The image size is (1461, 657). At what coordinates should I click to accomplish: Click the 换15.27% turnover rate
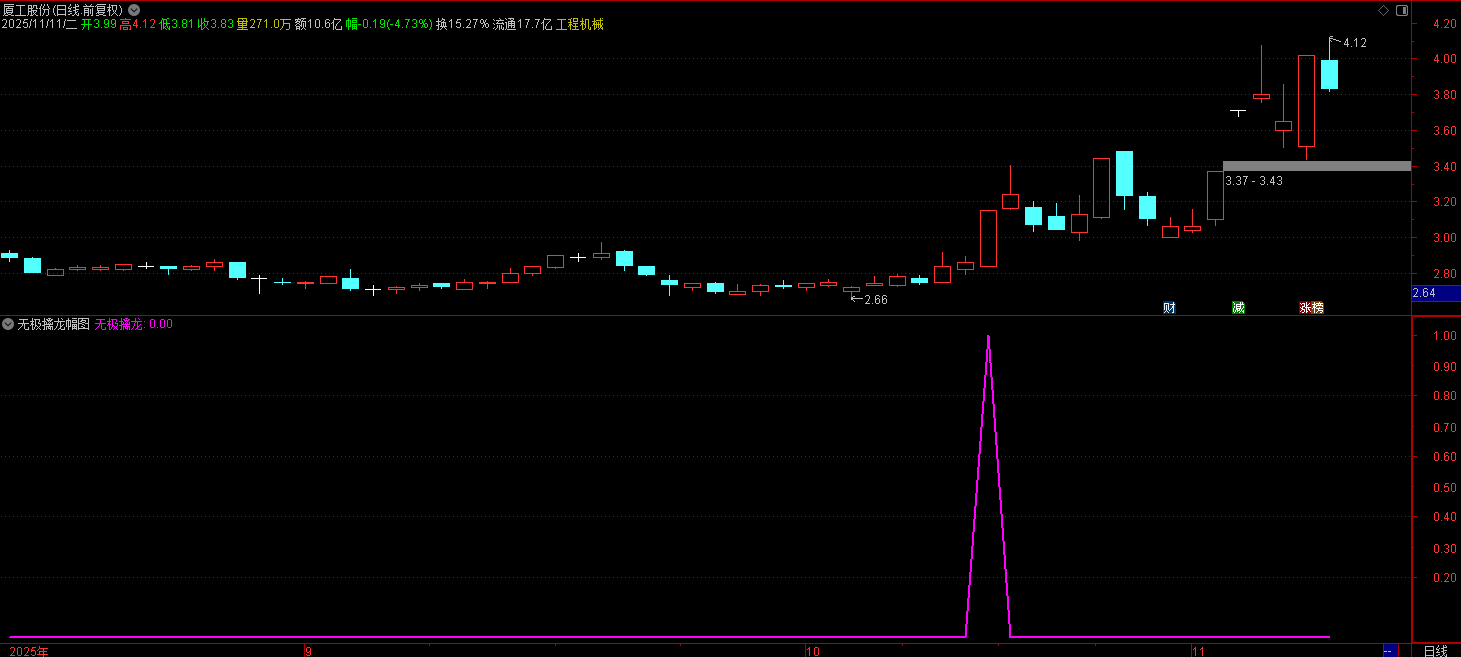462,24
